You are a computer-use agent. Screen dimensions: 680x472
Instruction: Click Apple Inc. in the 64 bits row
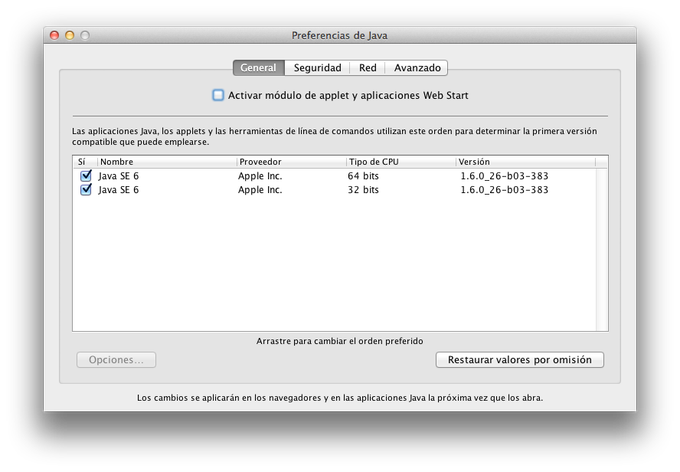tap(260, 176)
